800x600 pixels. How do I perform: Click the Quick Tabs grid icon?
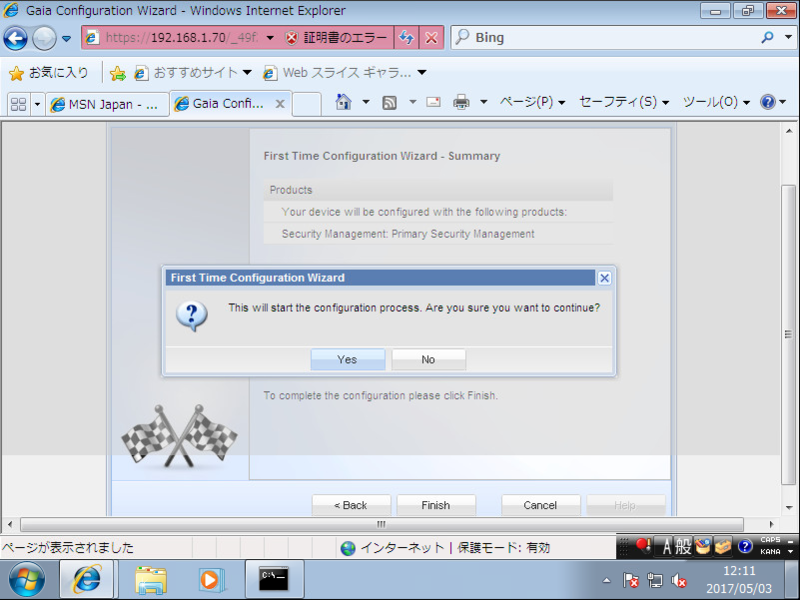[x=18, y=104]
